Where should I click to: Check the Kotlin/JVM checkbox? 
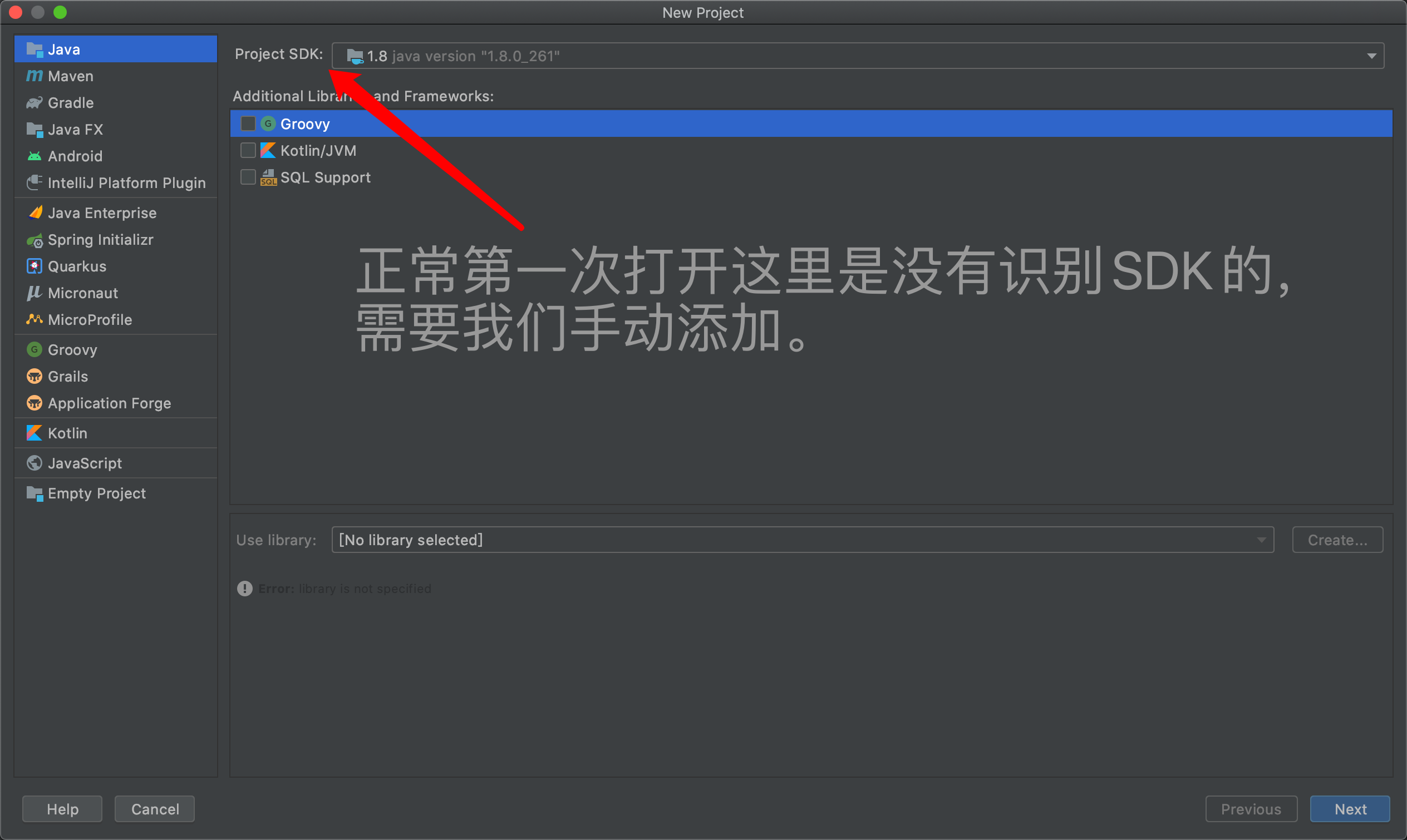[x=248, y=151]
